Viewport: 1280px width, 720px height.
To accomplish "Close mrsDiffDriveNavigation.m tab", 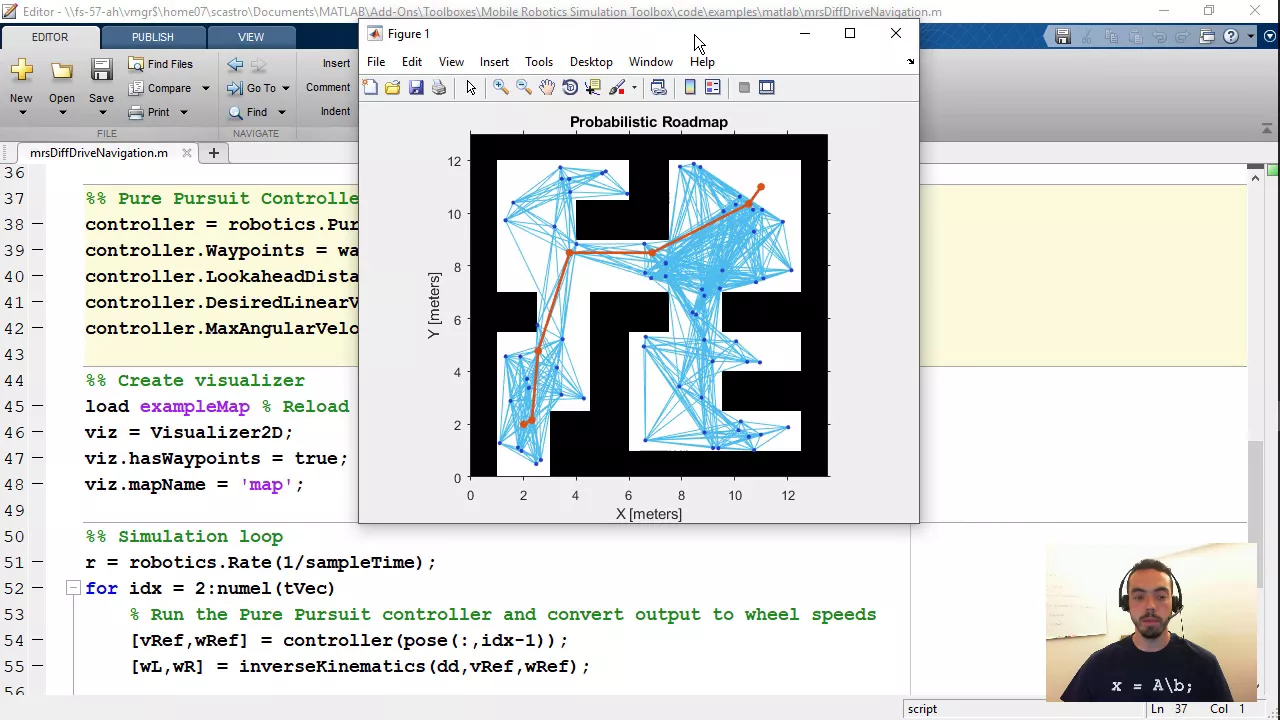I will [187, 153].
